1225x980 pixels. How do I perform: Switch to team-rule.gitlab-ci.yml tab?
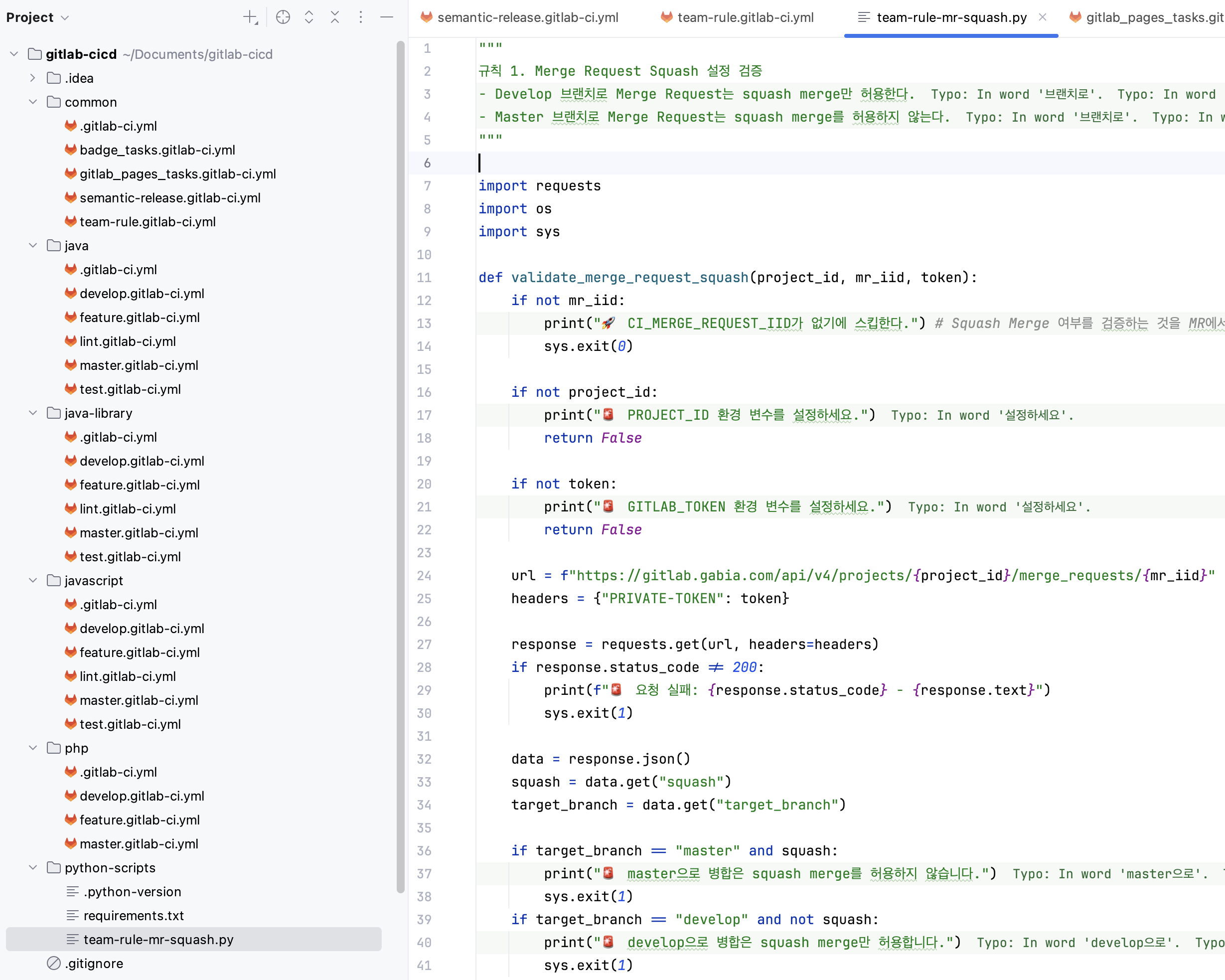[745, 17]
